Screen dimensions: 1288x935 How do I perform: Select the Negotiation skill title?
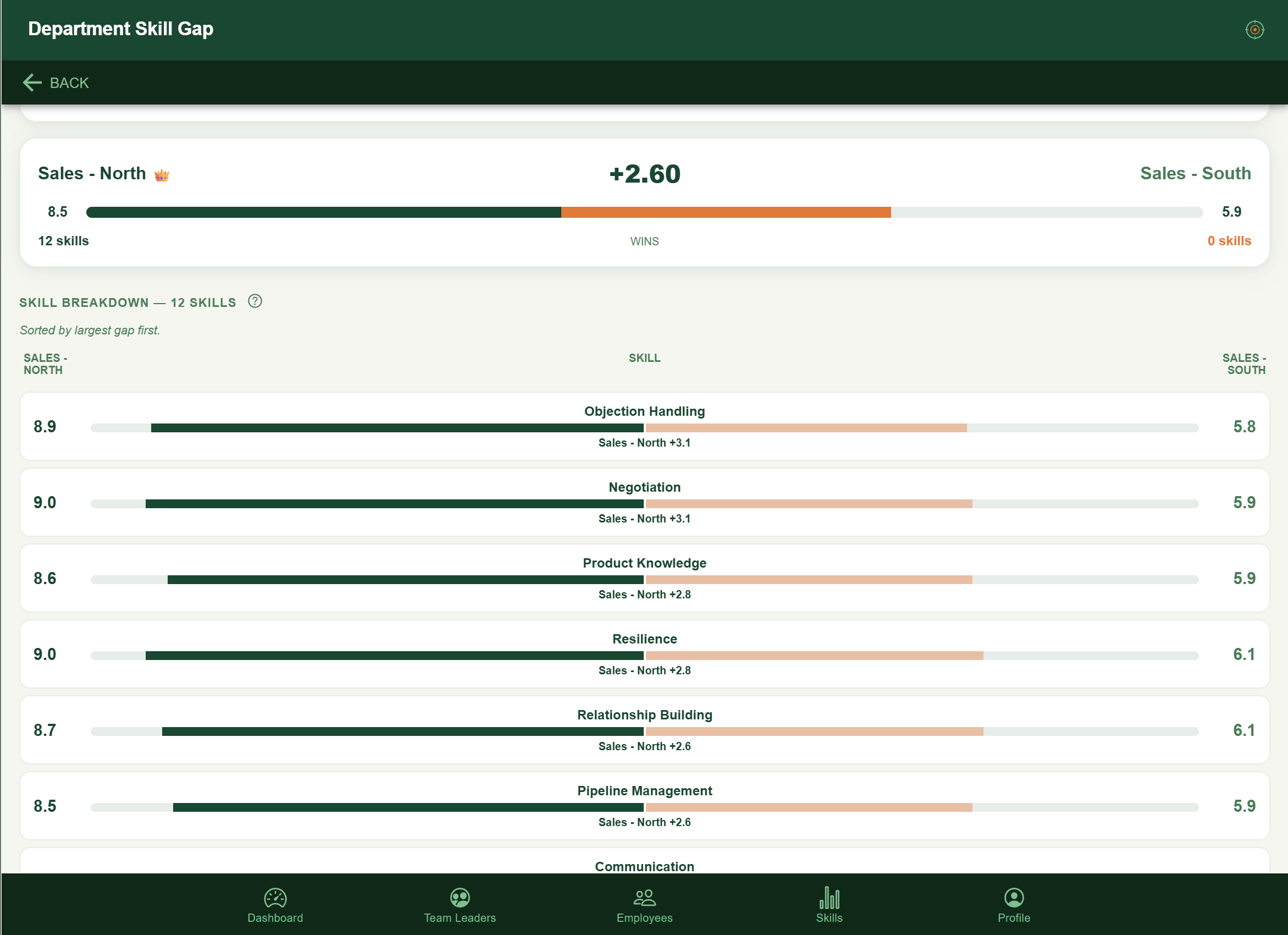click(645, 487)
